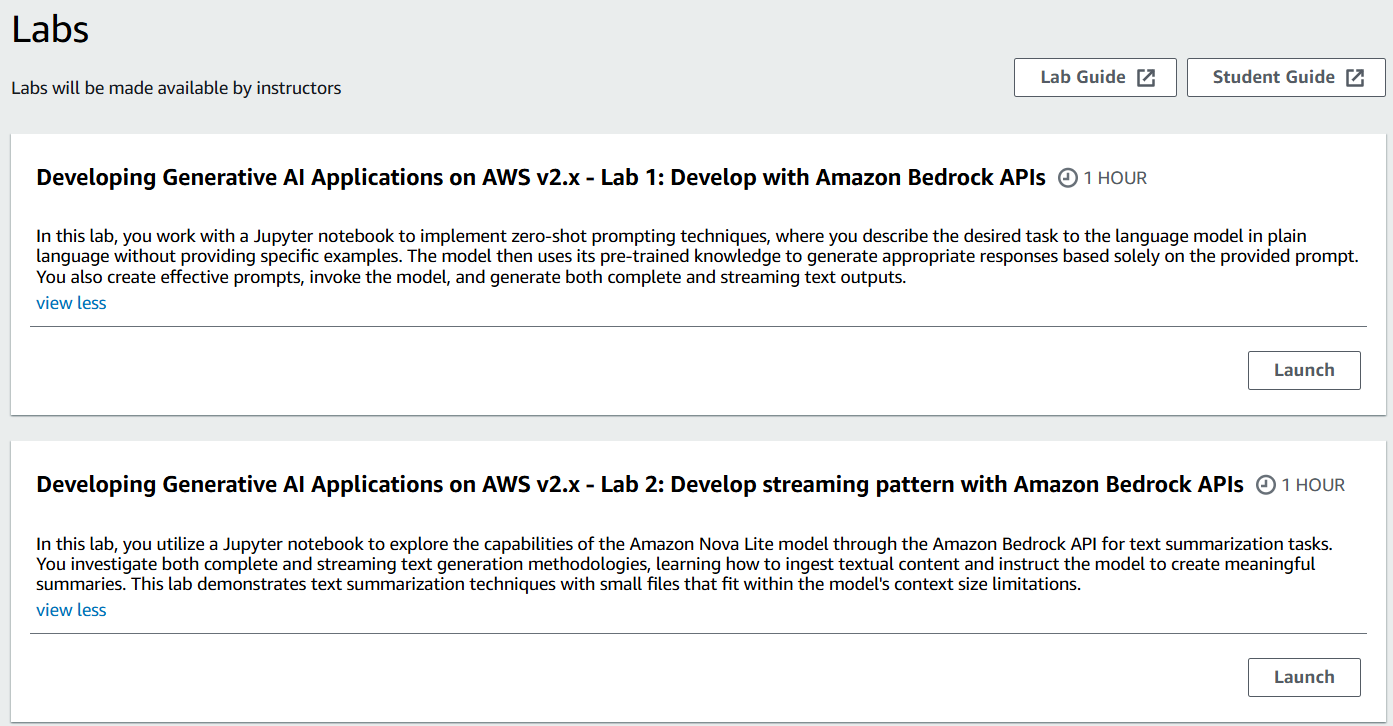Collapse Lab 2 description with view less
The image size is (1393, 726).
pyautogui.click(x=71, y=610)
